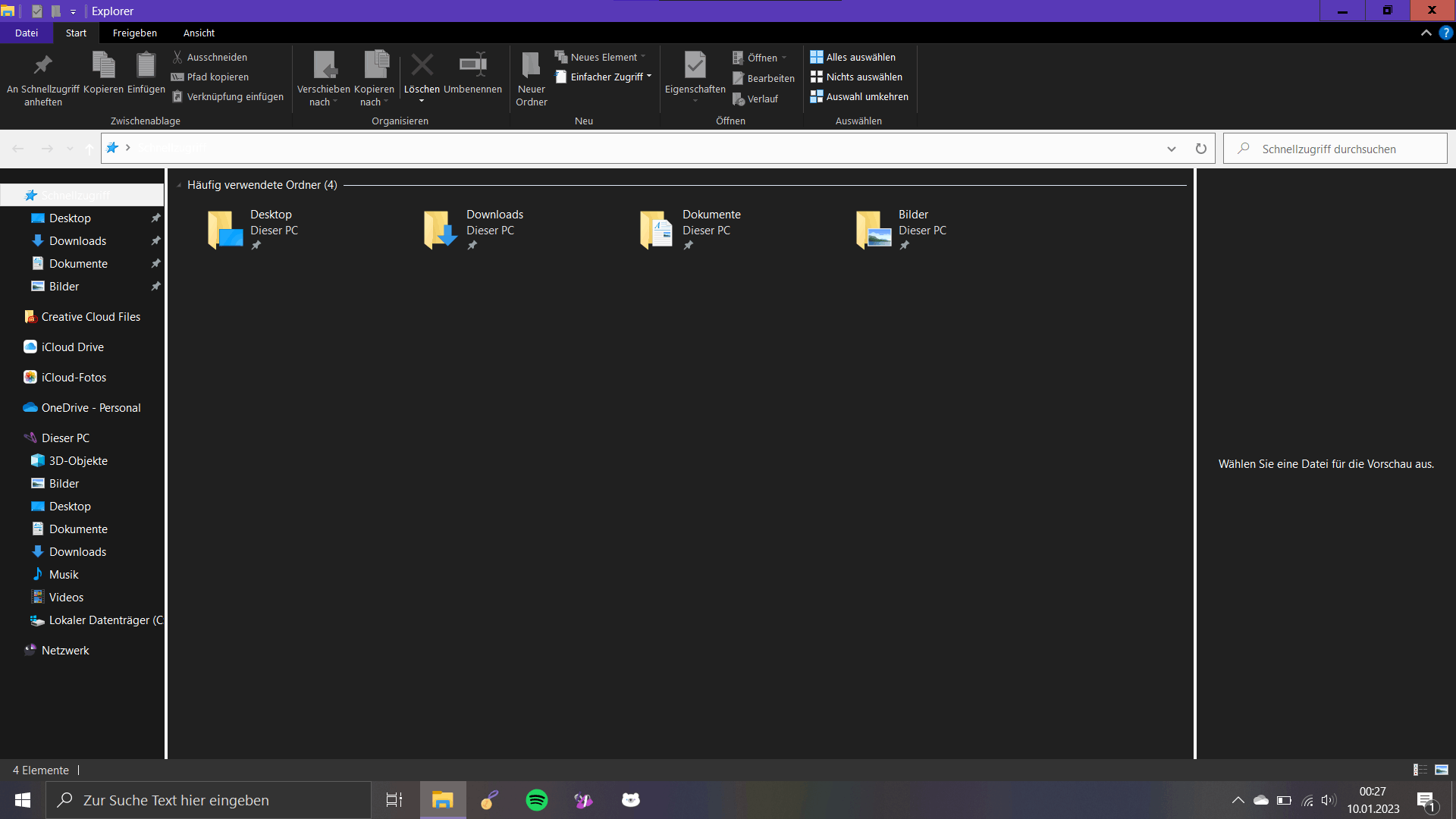The width and height of the screenshot is (1456, 819).
Task: Click the Eigenschaften properties icon
Action: coord(695,64)
